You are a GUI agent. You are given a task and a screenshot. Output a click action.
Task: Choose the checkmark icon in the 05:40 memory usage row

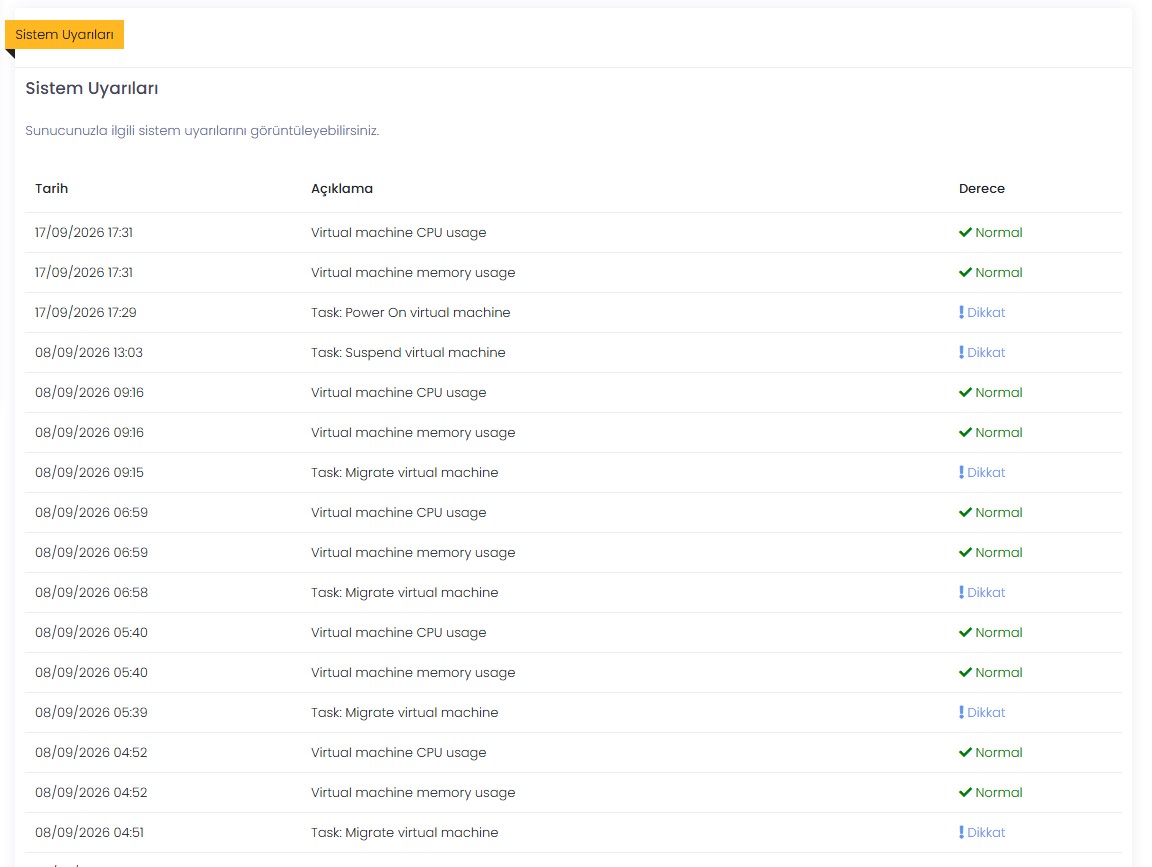(965, 673)
